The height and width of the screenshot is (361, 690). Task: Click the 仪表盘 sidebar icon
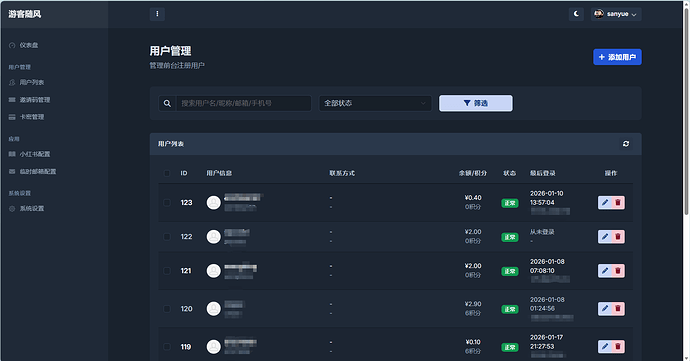[12, 45]
